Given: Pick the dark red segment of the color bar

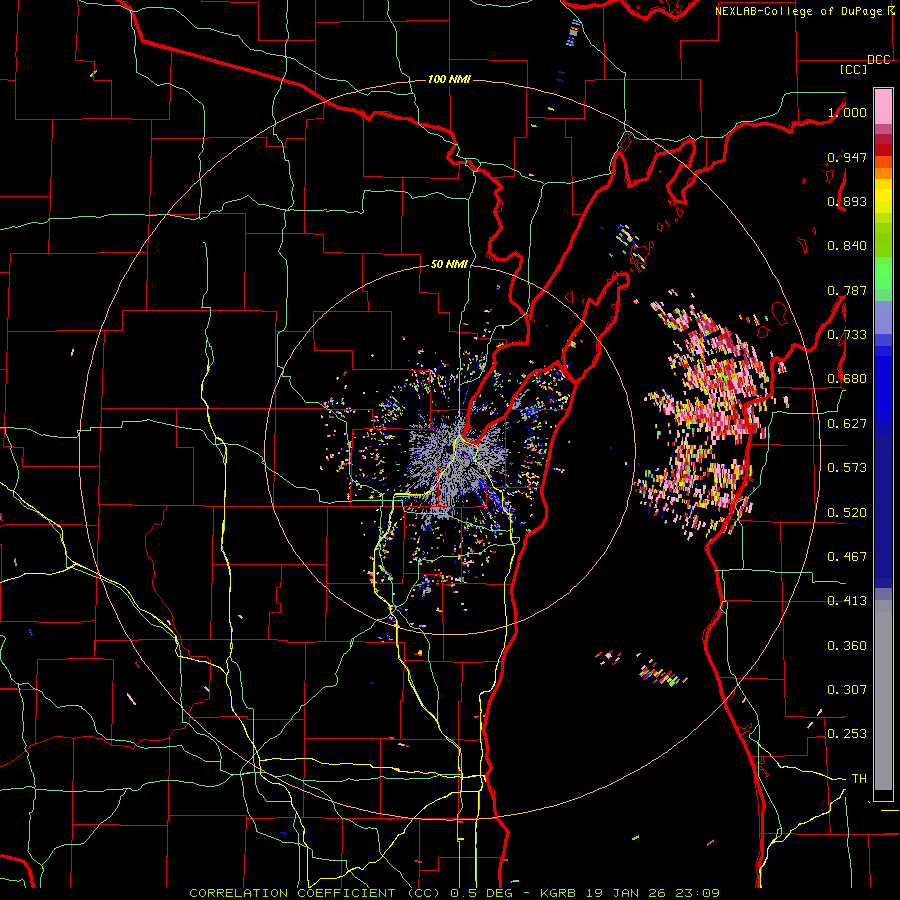Looking at the screenshot, I should click(x=883, y=150).
